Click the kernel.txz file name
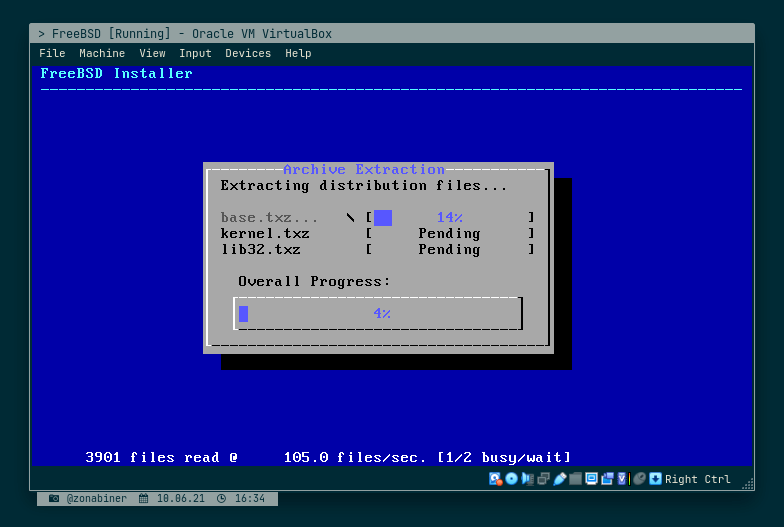The height and width of the screenshot is (527, 784). tap(265, 234)
